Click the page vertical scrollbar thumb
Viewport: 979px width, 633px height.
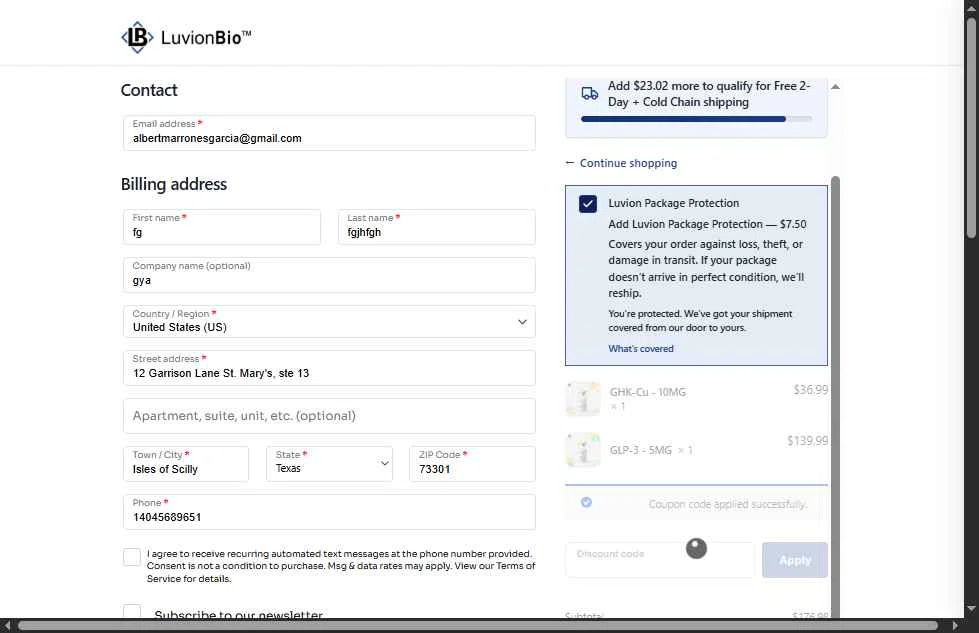[971, 128]
